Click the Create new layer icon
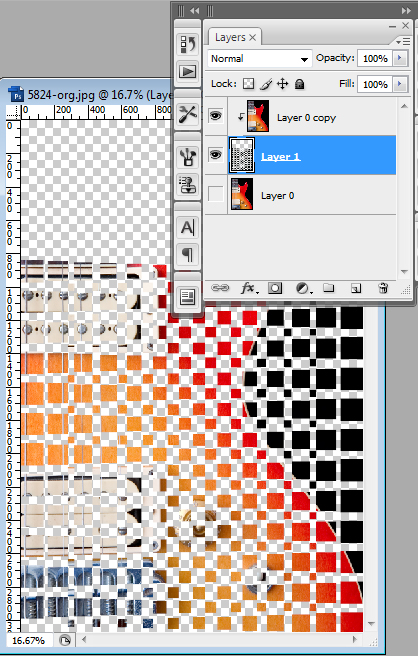This screenshot has width=418, height=656. (x=356, y=288)
